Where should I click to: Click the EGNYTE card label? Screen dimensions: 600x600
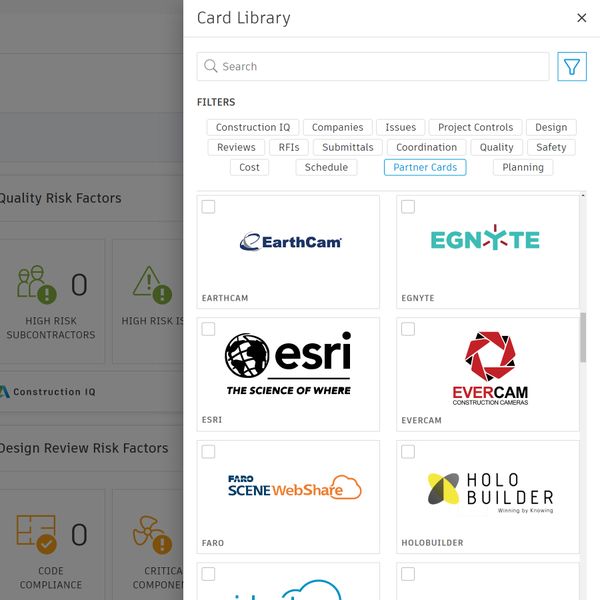point(418,298)
